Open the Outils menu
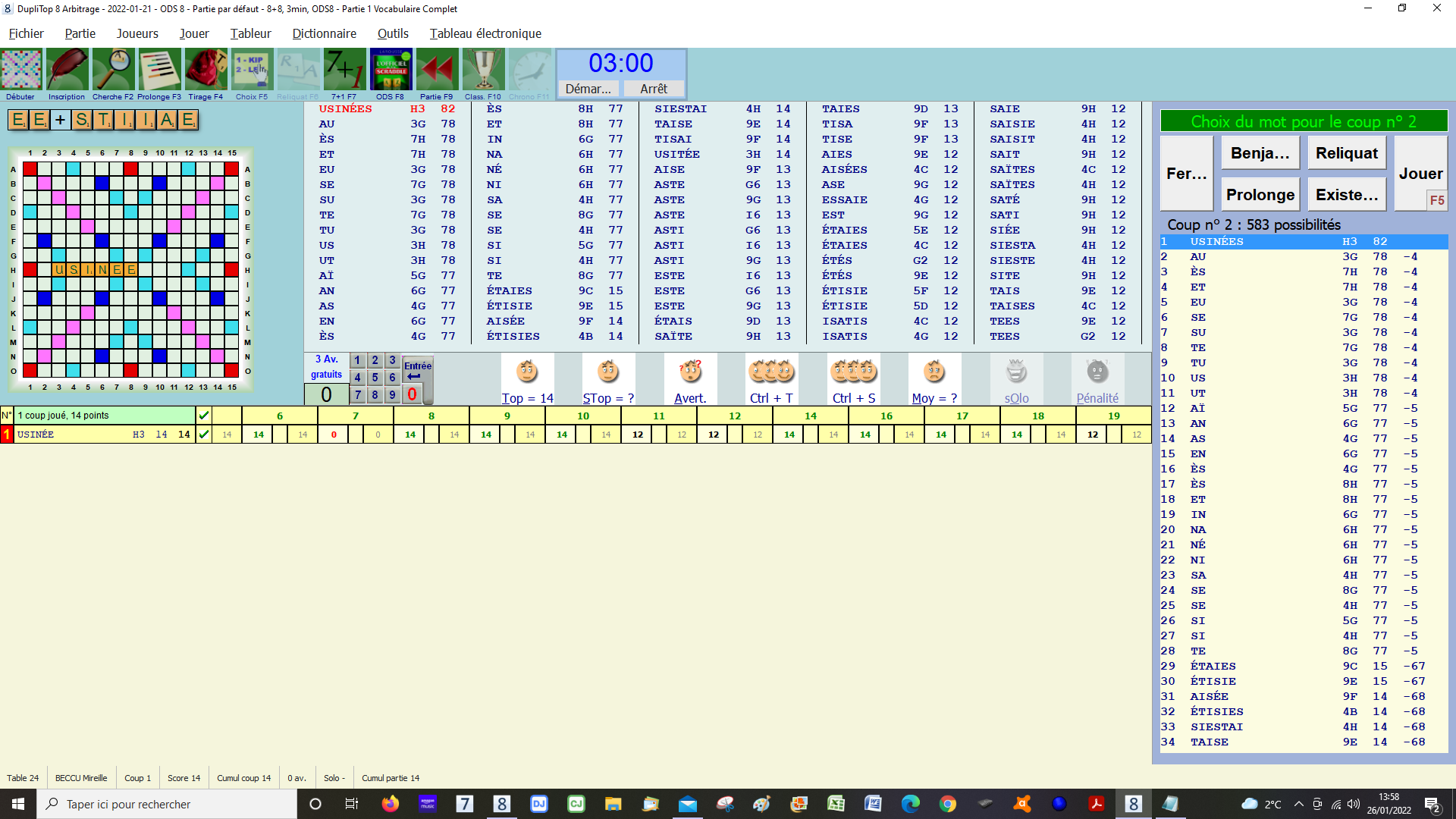Screen dimensions: 1456x819 (393, 33)
